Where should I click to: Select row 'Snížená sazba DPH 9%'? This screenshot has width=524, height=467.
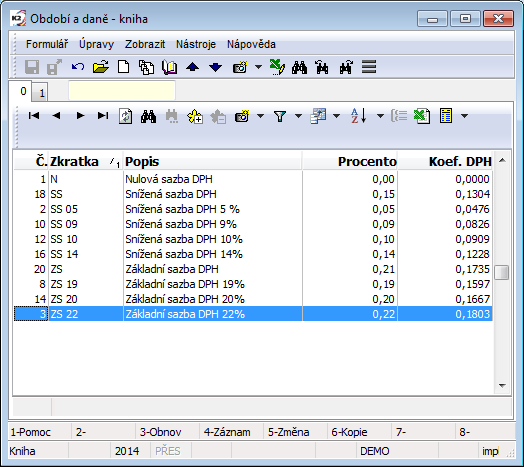coord(253,224)
